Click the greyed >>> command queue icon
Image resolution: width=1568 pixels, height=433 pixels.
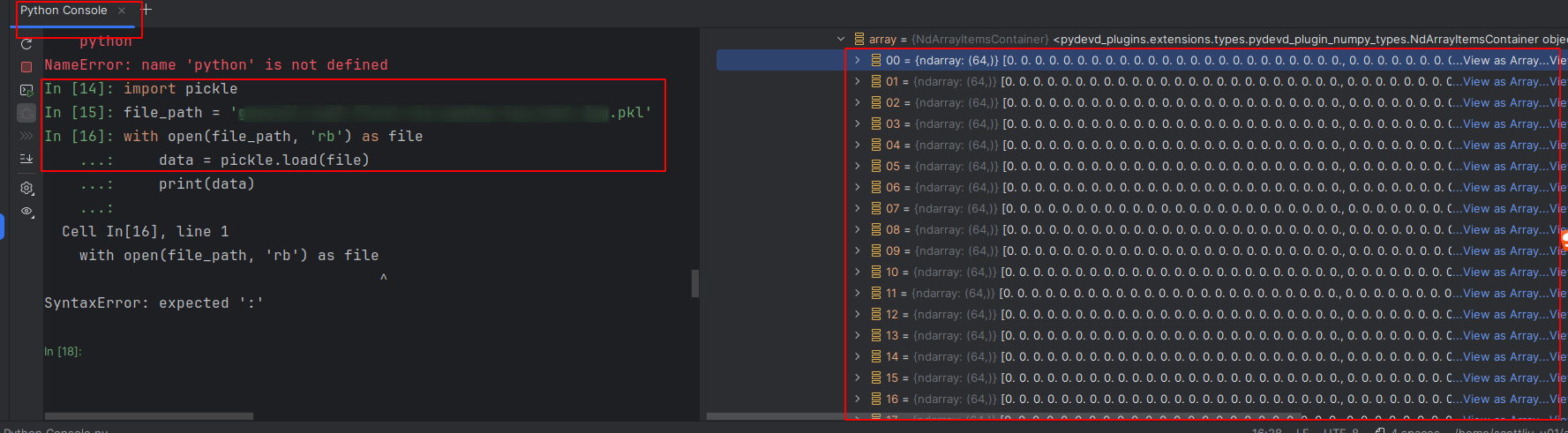[26, 136]
